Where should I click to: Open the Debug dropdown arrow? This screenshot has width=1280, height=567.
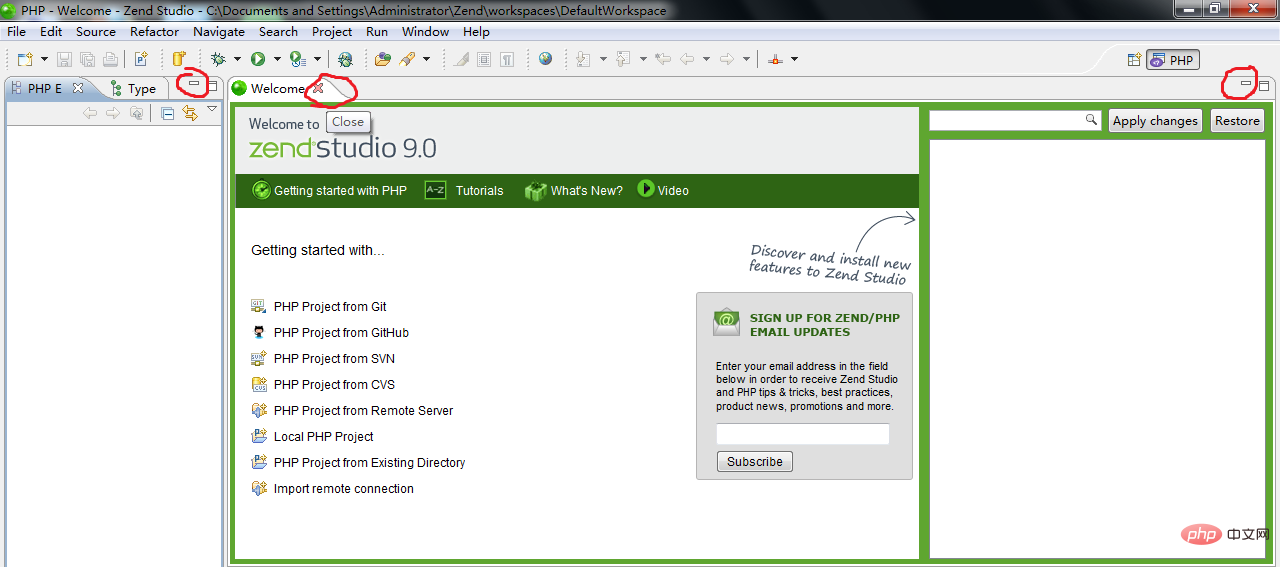point(237,60)
